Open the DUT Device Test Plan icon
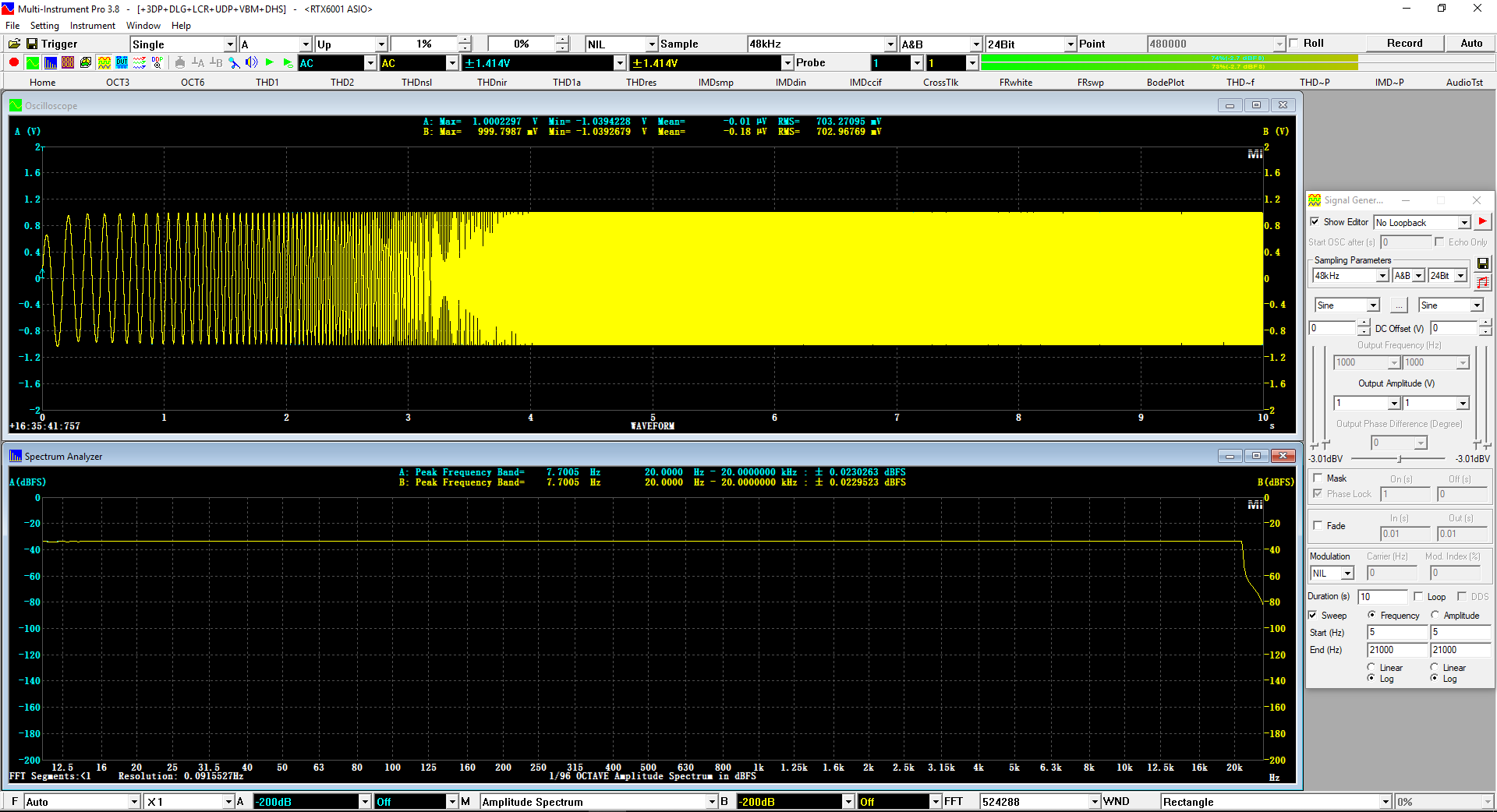Image resolution: width=1497 pixels, height=812 pixels. coord(122,62)
